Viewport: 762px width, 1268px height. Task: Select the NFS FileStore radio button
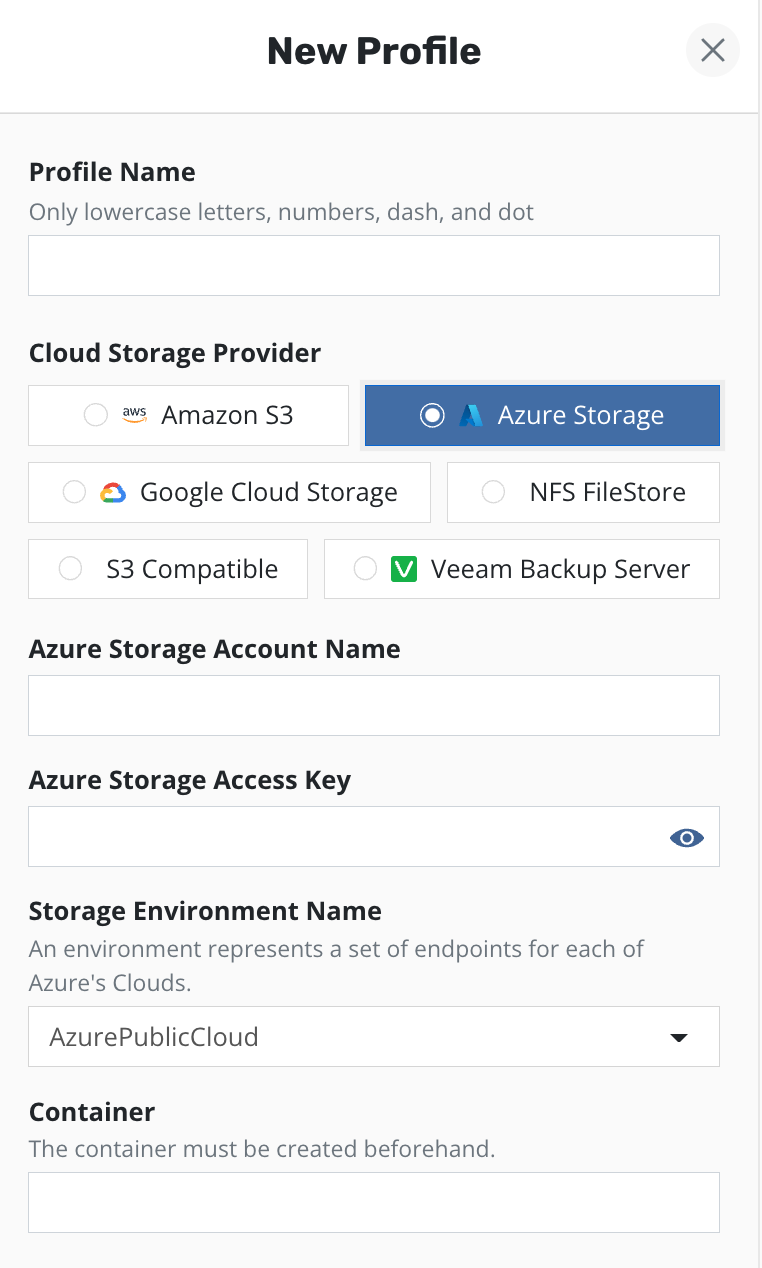pos(493,492)
